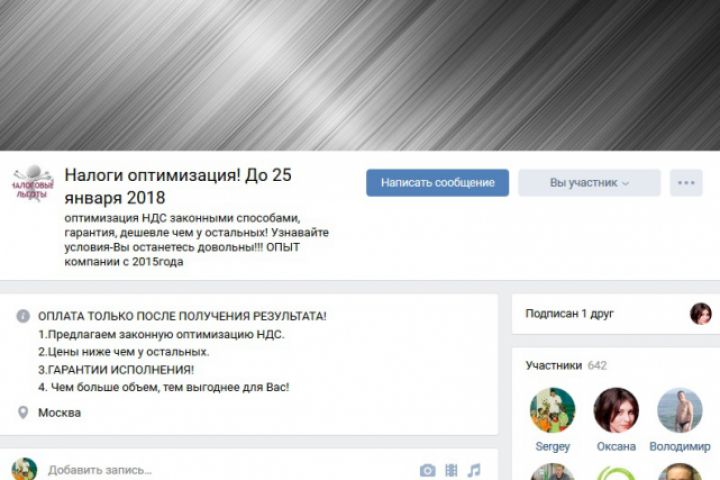Click the location pin icon next to Москва
The height and width of the screenshot is (480, 720).
[23, 412]
